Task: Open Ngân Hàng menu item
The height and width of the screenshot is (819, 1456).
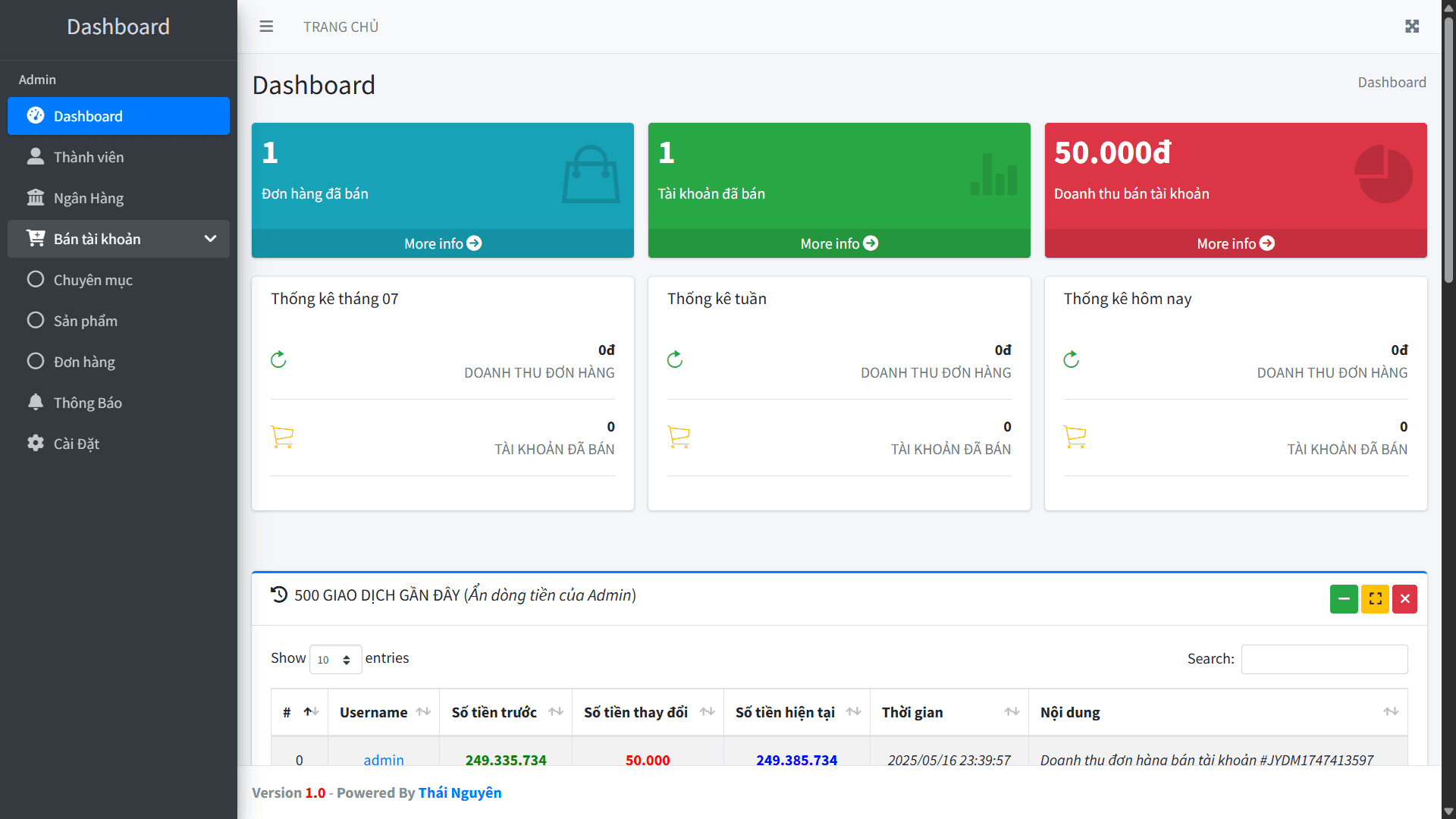Action: pyautogui.click(x=118, y=198)
